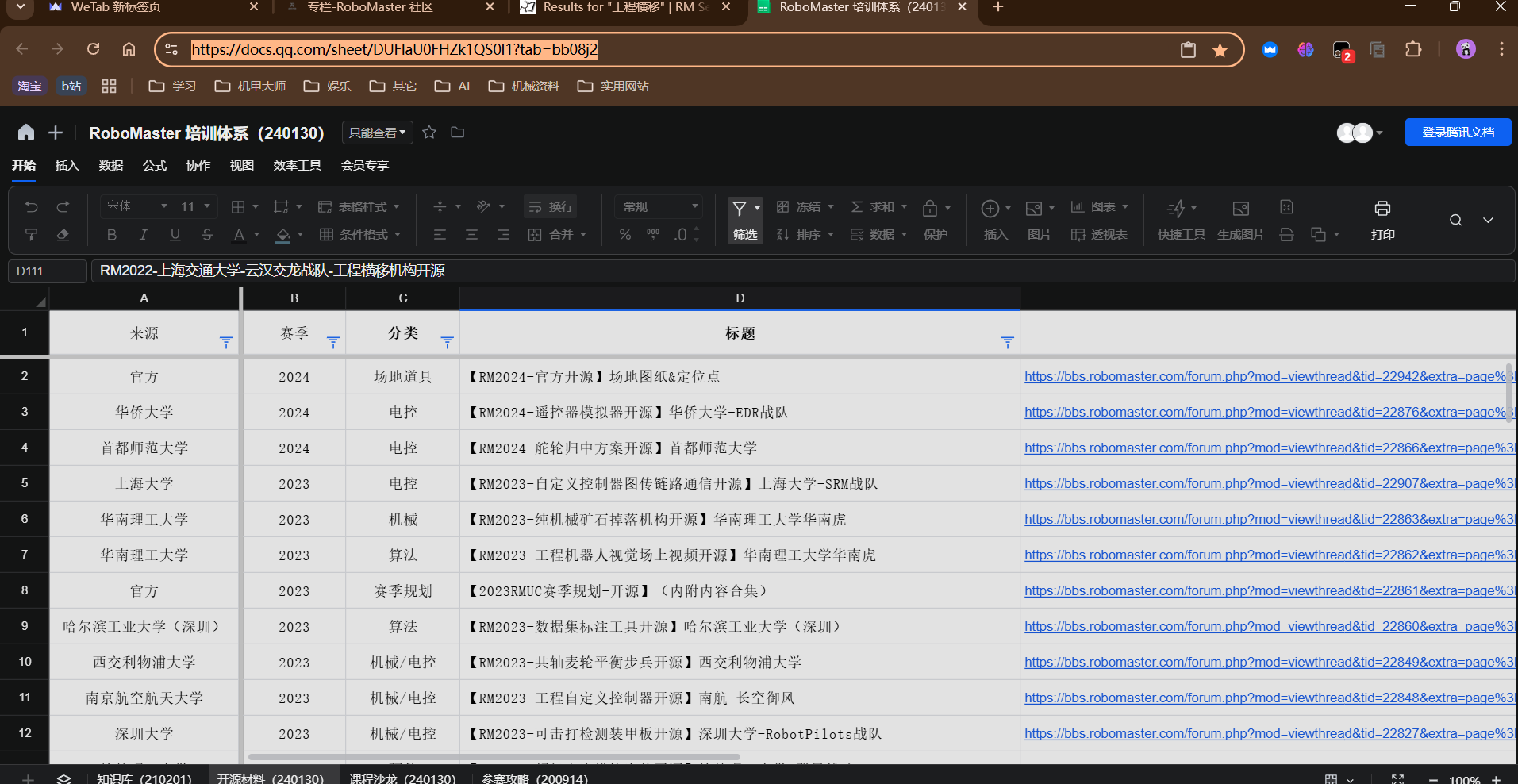
Task: Toggle the filter on the 赛季 column
Action: click(333, 342)
